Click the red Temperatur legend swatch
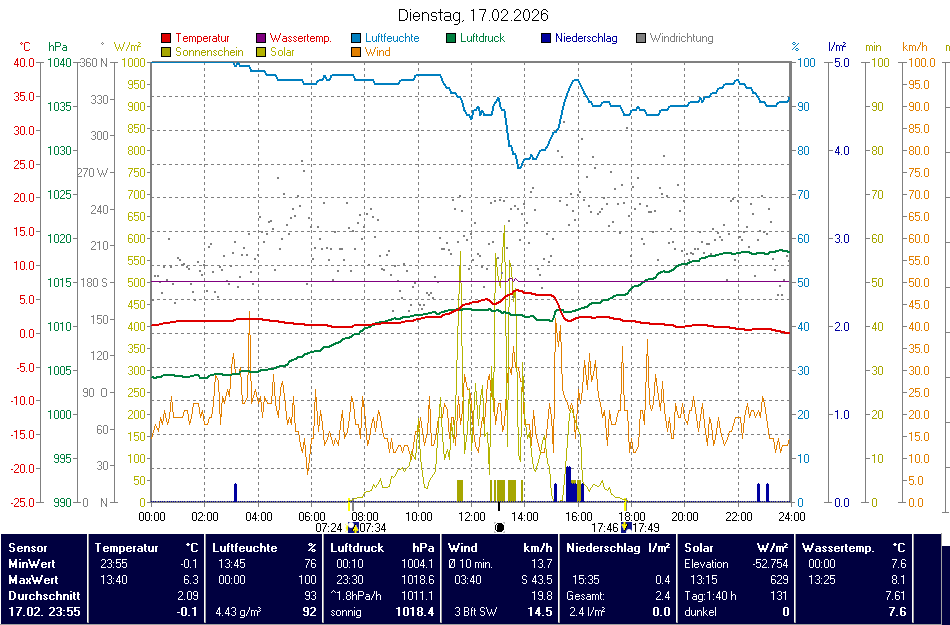 tap(166, 39)
